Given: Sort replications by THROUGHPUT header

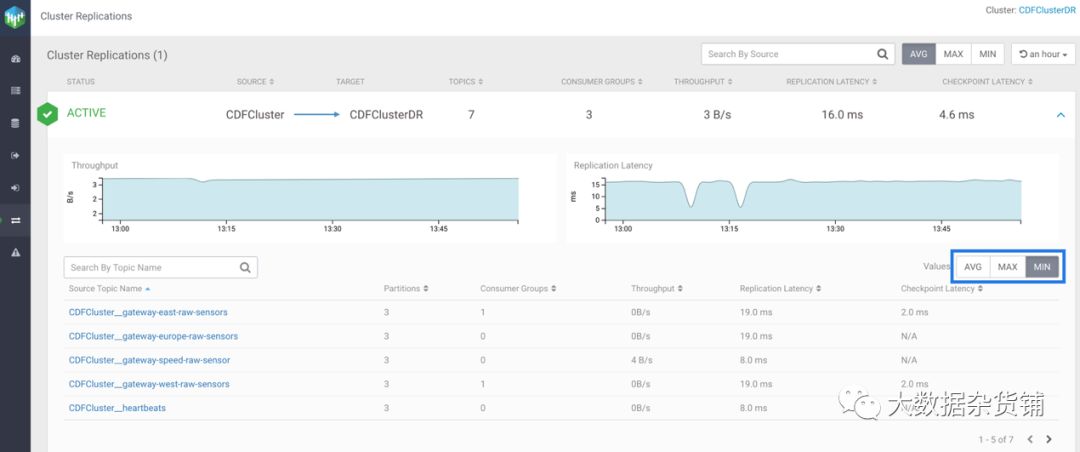Looking at the screenshot, I should point(703,81).
